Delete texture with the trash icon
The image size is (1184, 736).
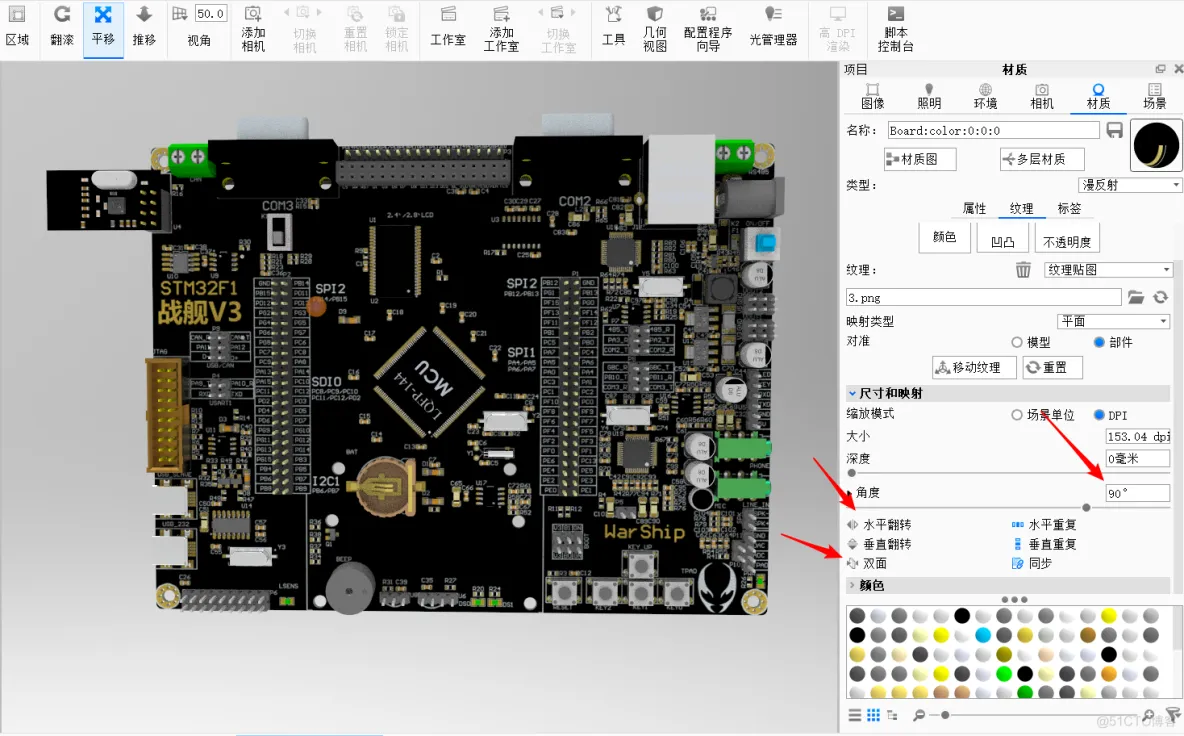[x=1022, y=269]
